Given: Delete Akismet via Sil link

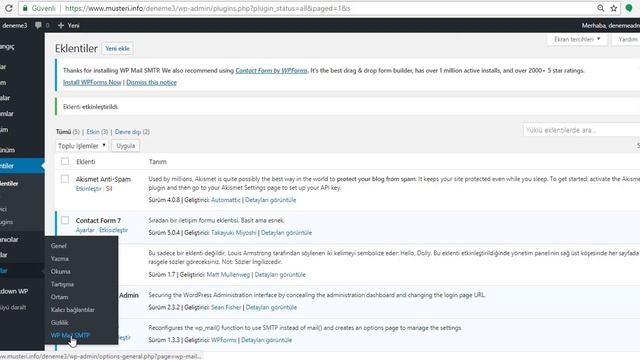Looking at the screenshot, I should click(x=109, y=189).
